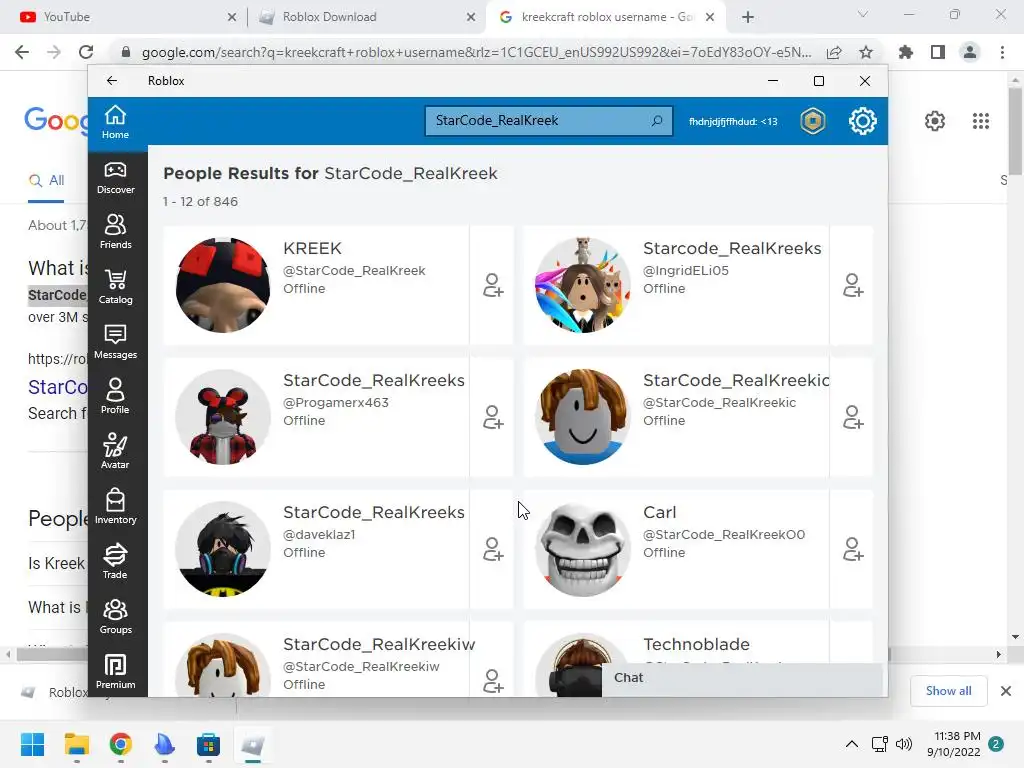1024x768 pixels.
Task: Share this page from address bar
Action: pos(834,52)
